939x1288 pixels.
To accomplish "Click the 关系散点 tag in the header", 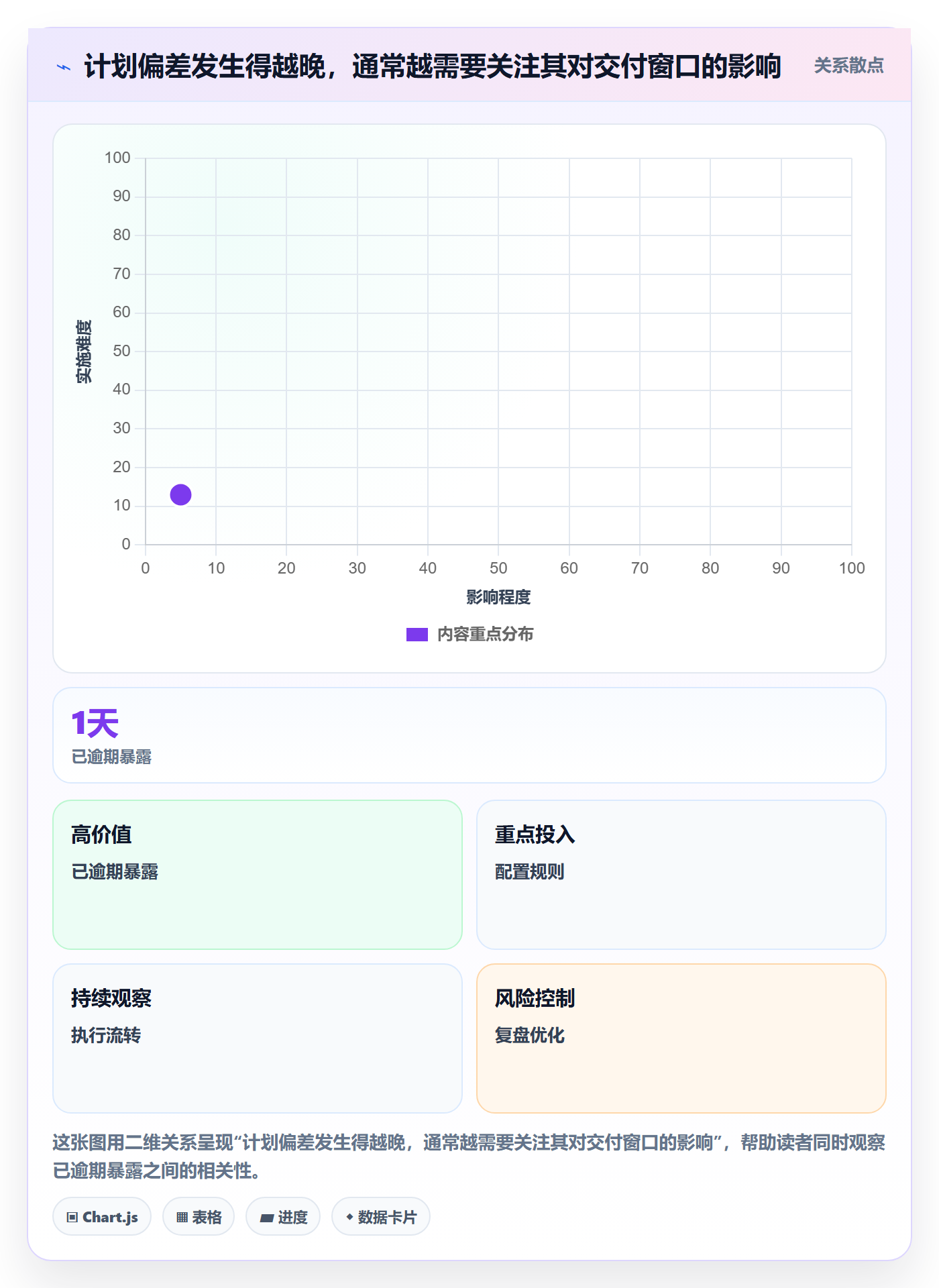I will pyautogui.click(x=848, y=66).
